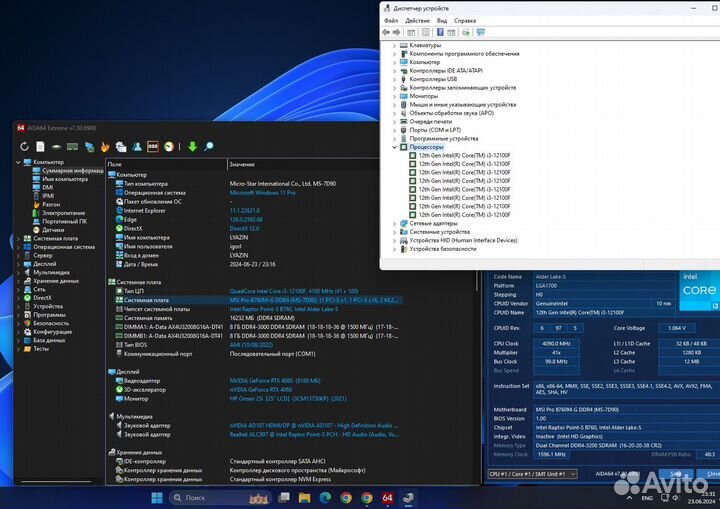This screenshot has height=509, width=720.
Task: Launch the disk benchmark icon in AIDA64 toolbar
Action: click(x=56, y=147)
